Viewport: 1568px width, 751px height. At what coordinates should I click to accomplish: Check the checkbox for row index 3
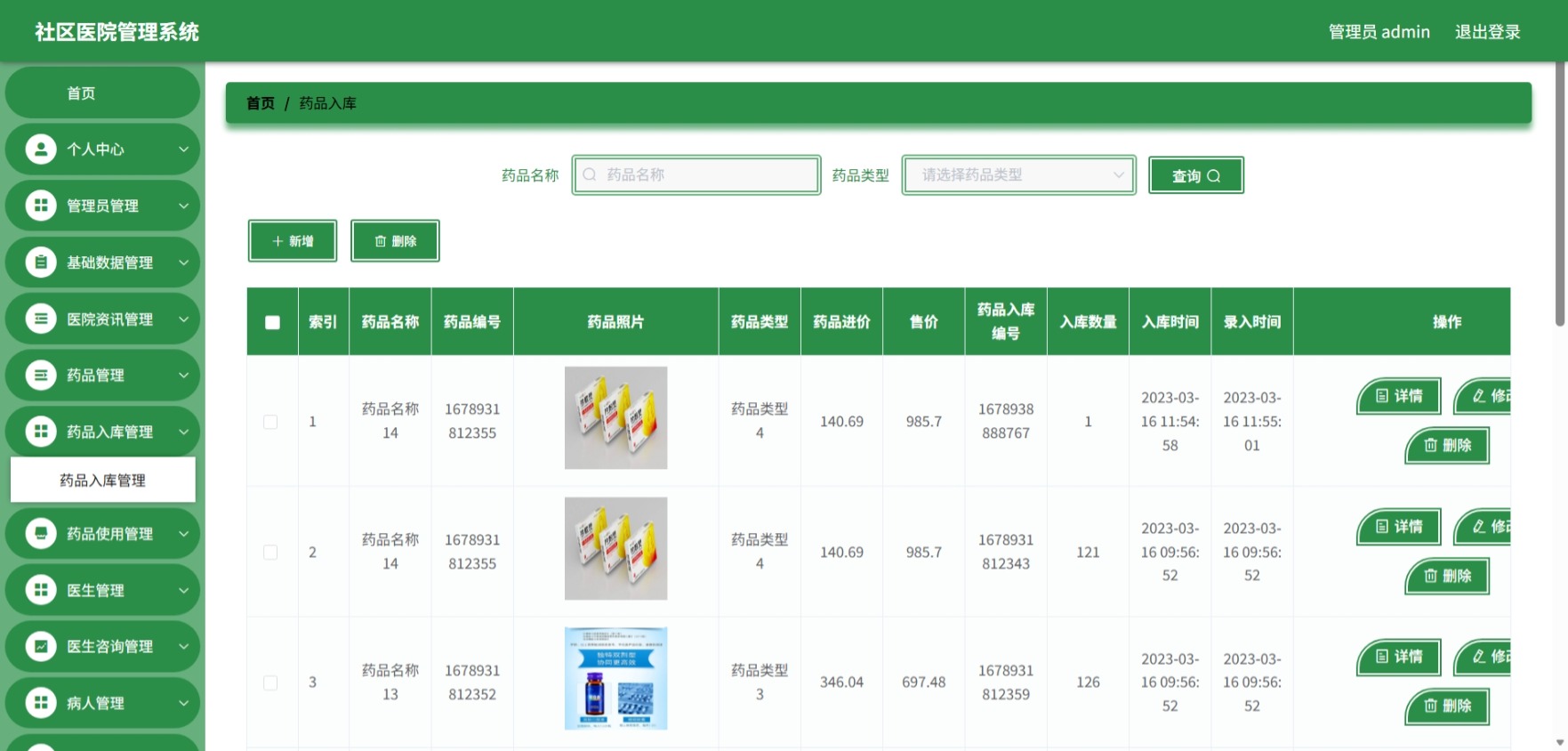[x=270, y=682]
